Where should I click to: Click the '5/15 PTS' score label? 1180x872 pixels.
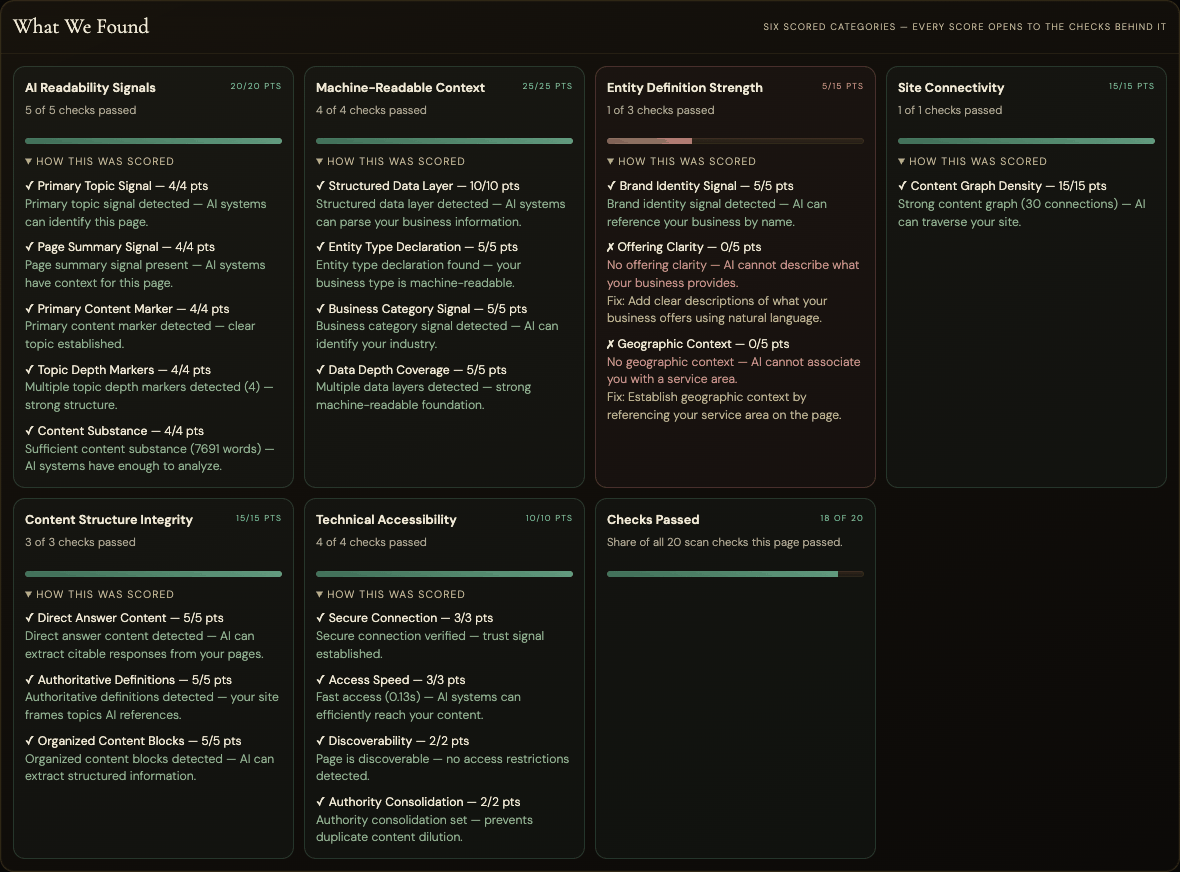843,87
